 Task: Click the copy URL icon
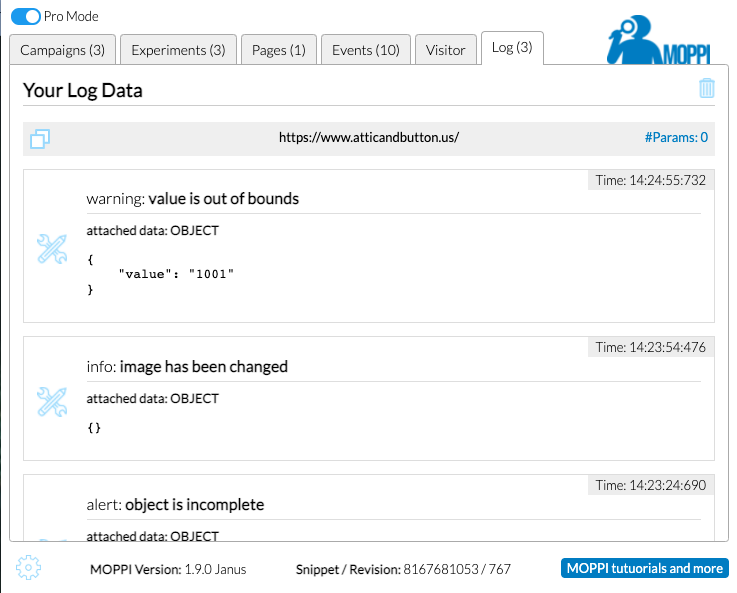pos(40,139)
